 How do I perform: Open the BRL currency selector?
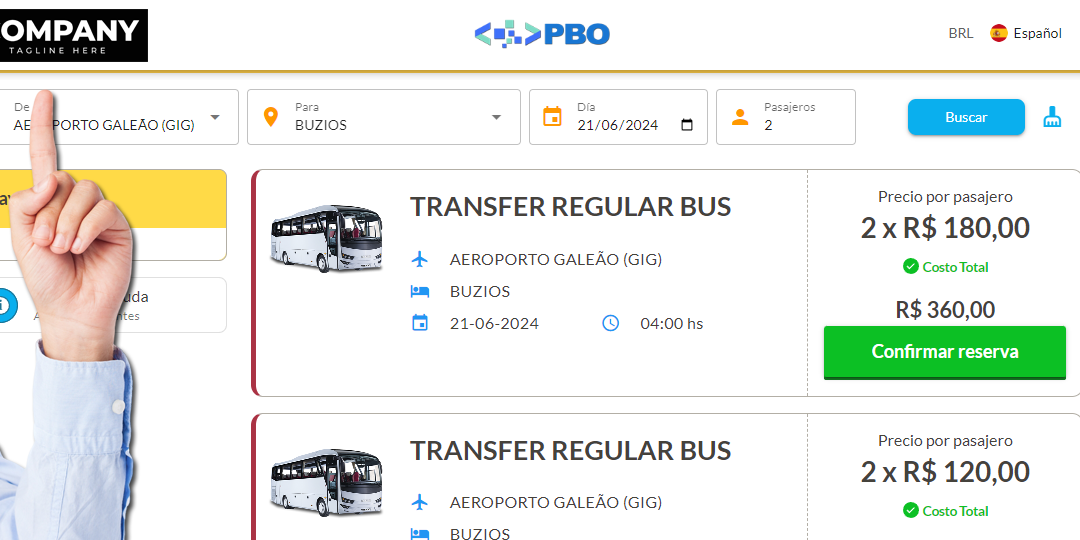(960, 33)
